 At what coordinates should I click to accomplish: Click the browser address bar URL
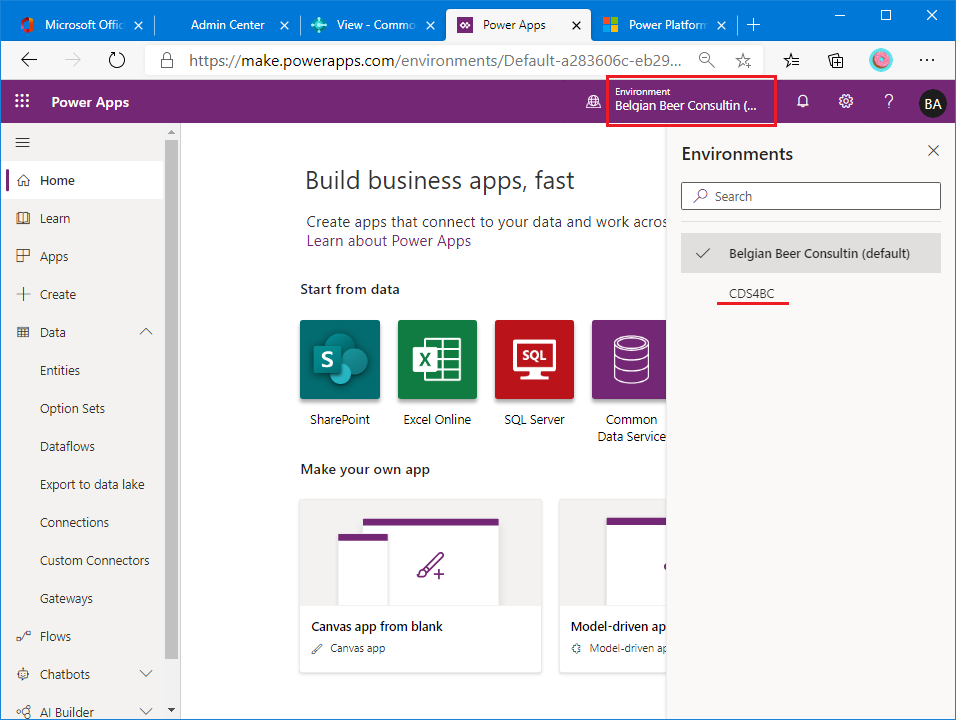tap(435, 60)
